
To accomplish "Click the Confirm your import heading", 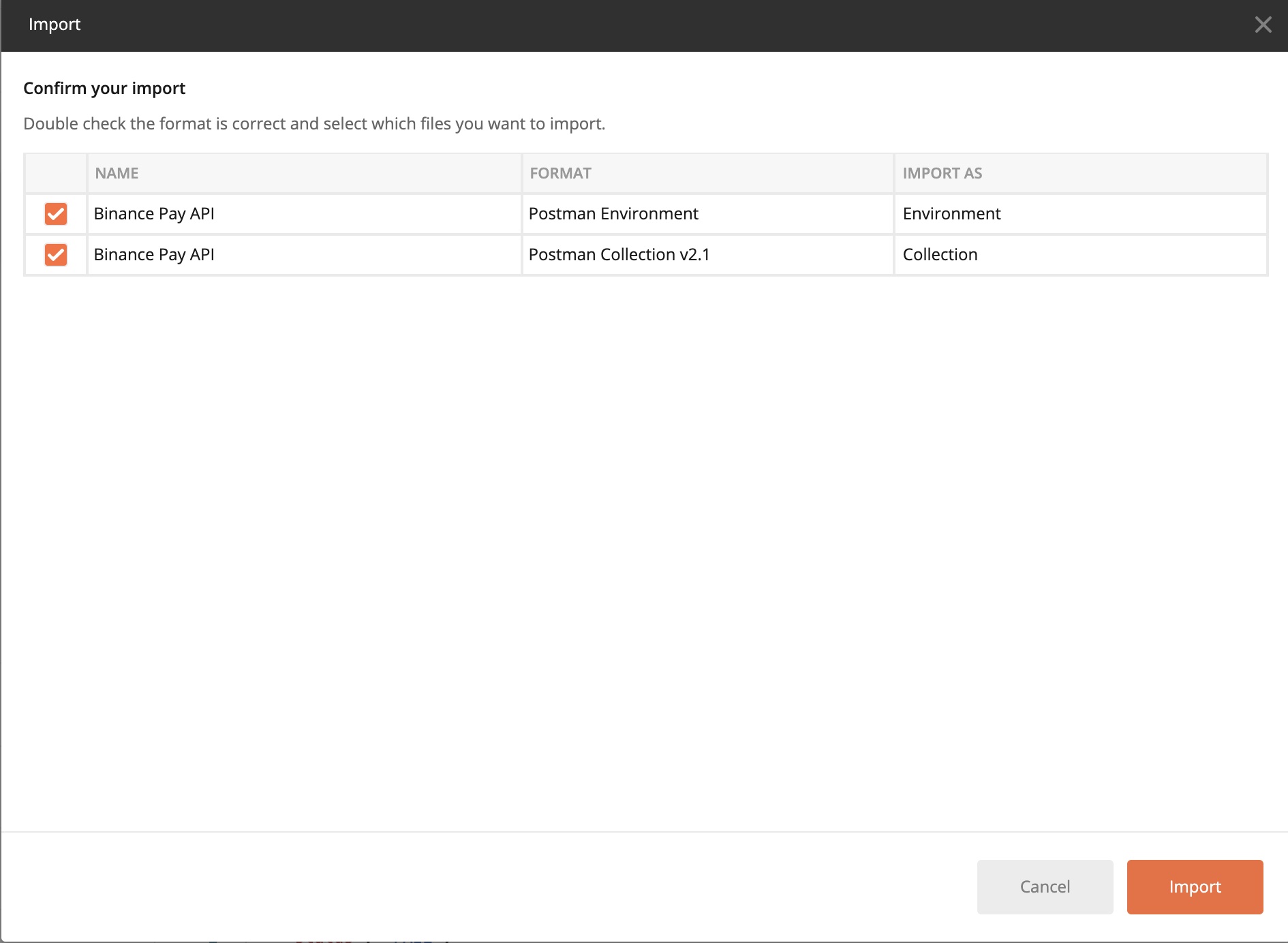I will [104, 89].
